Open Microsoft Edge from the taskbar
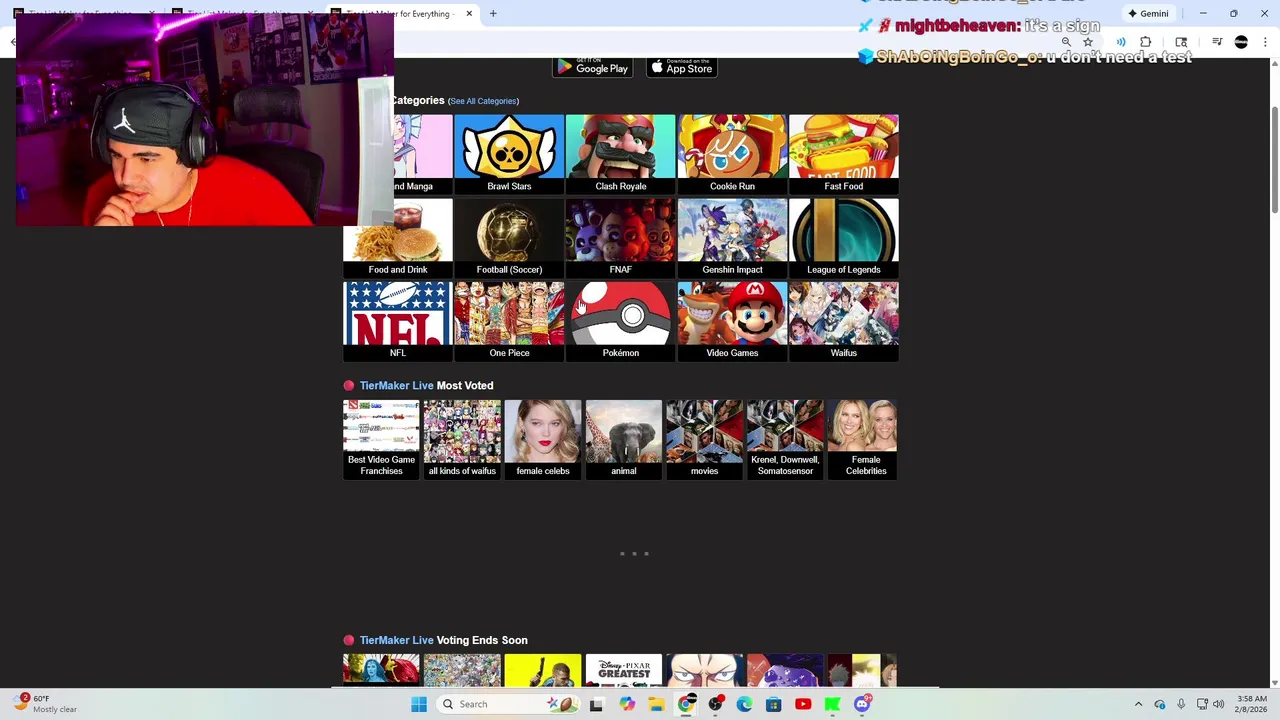 (745, 704)
